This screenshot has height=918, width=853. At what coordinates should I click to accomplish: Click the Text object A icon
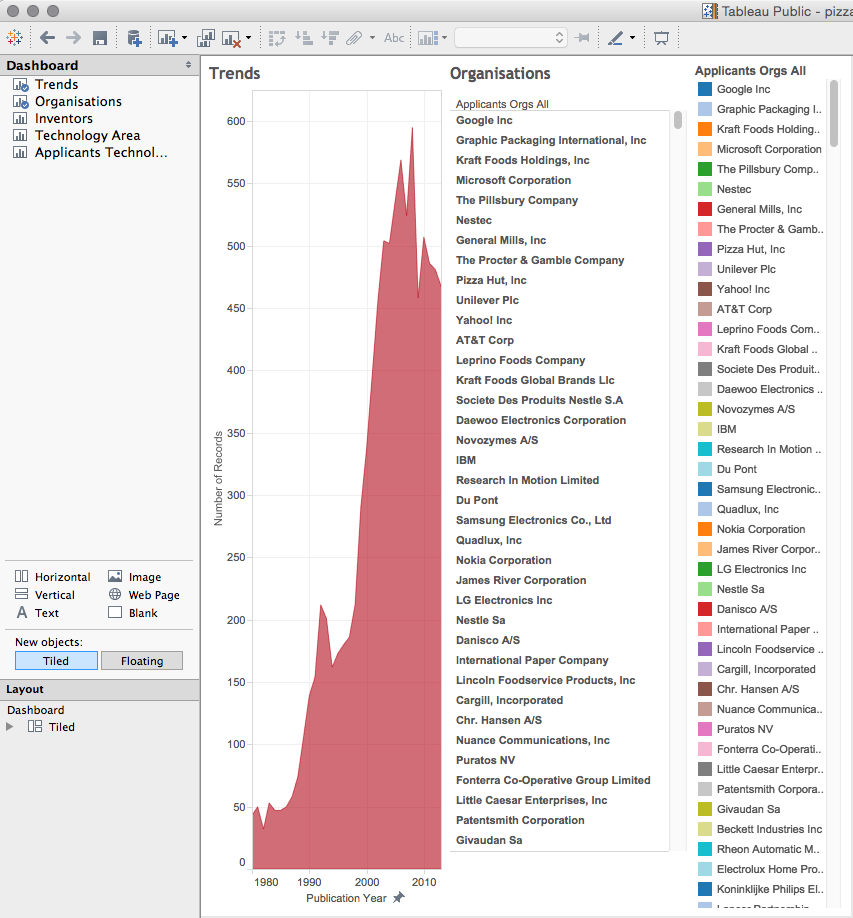(x=22, y=612)
